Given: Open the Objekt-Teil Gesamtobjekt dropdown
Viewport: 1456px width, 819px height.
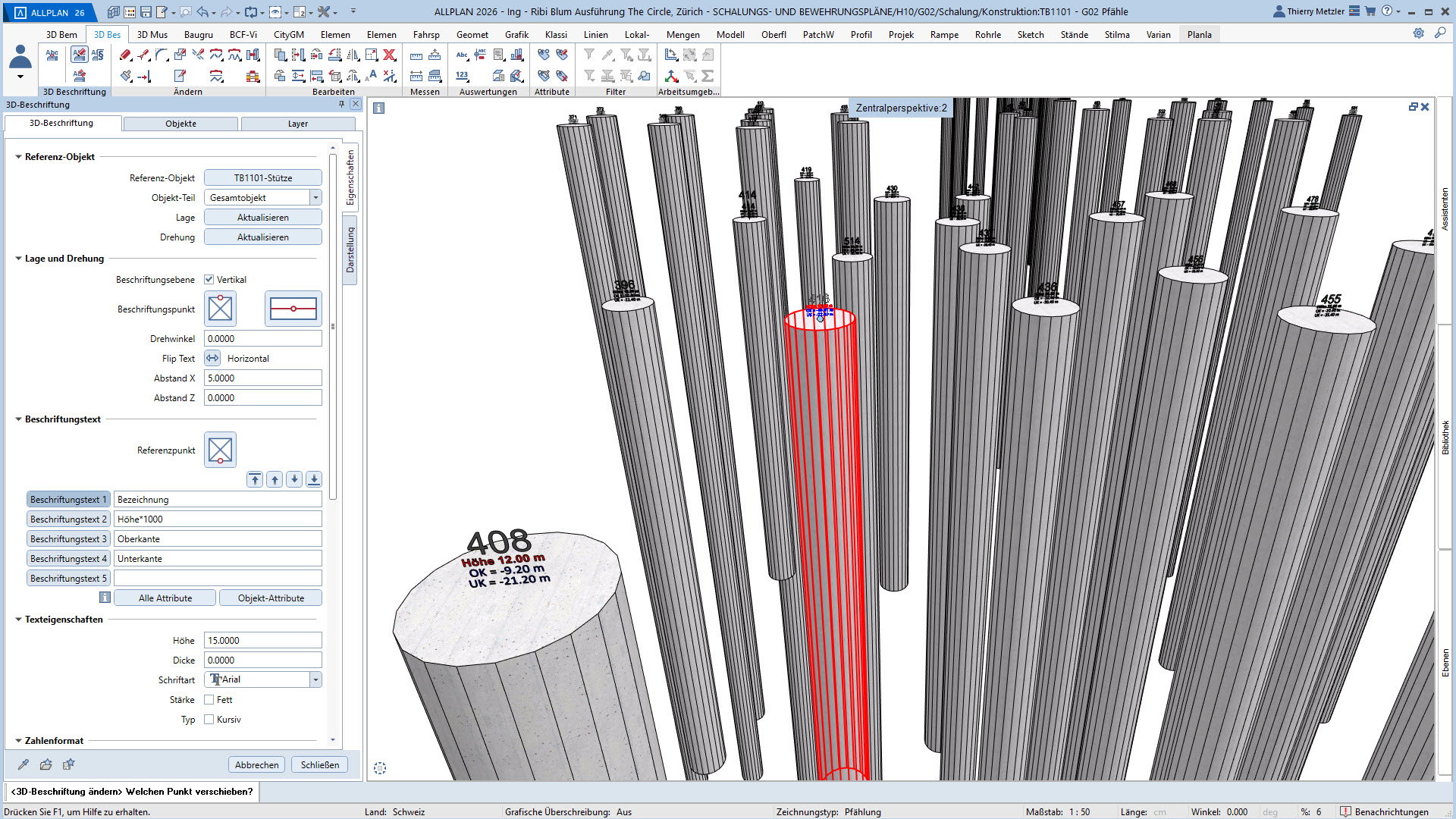Looking at the screenshot, I should coord(262,198).
